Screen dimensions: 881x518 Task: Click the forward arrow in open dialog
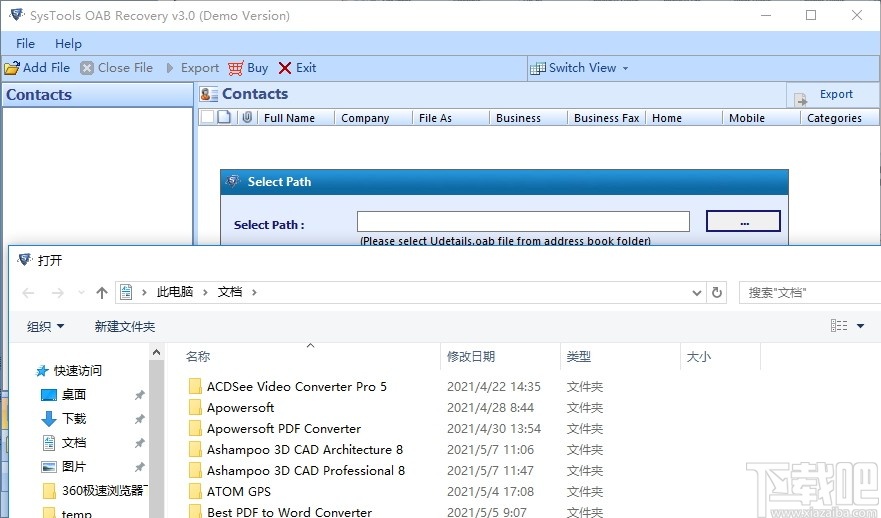pyautogui.click(x=58, y=293)
